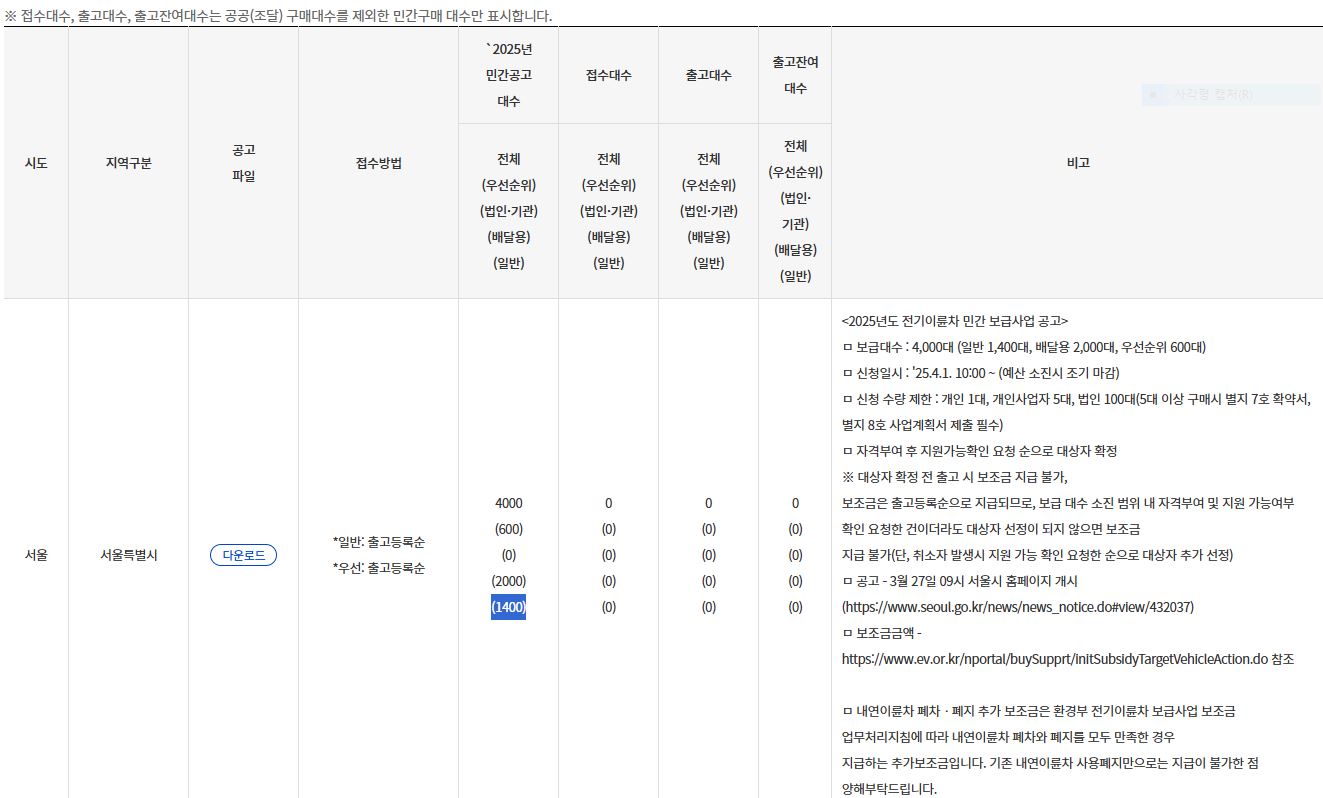Click the 지역구분 column header
The image size is (1323, 798).
pos(127,163)
